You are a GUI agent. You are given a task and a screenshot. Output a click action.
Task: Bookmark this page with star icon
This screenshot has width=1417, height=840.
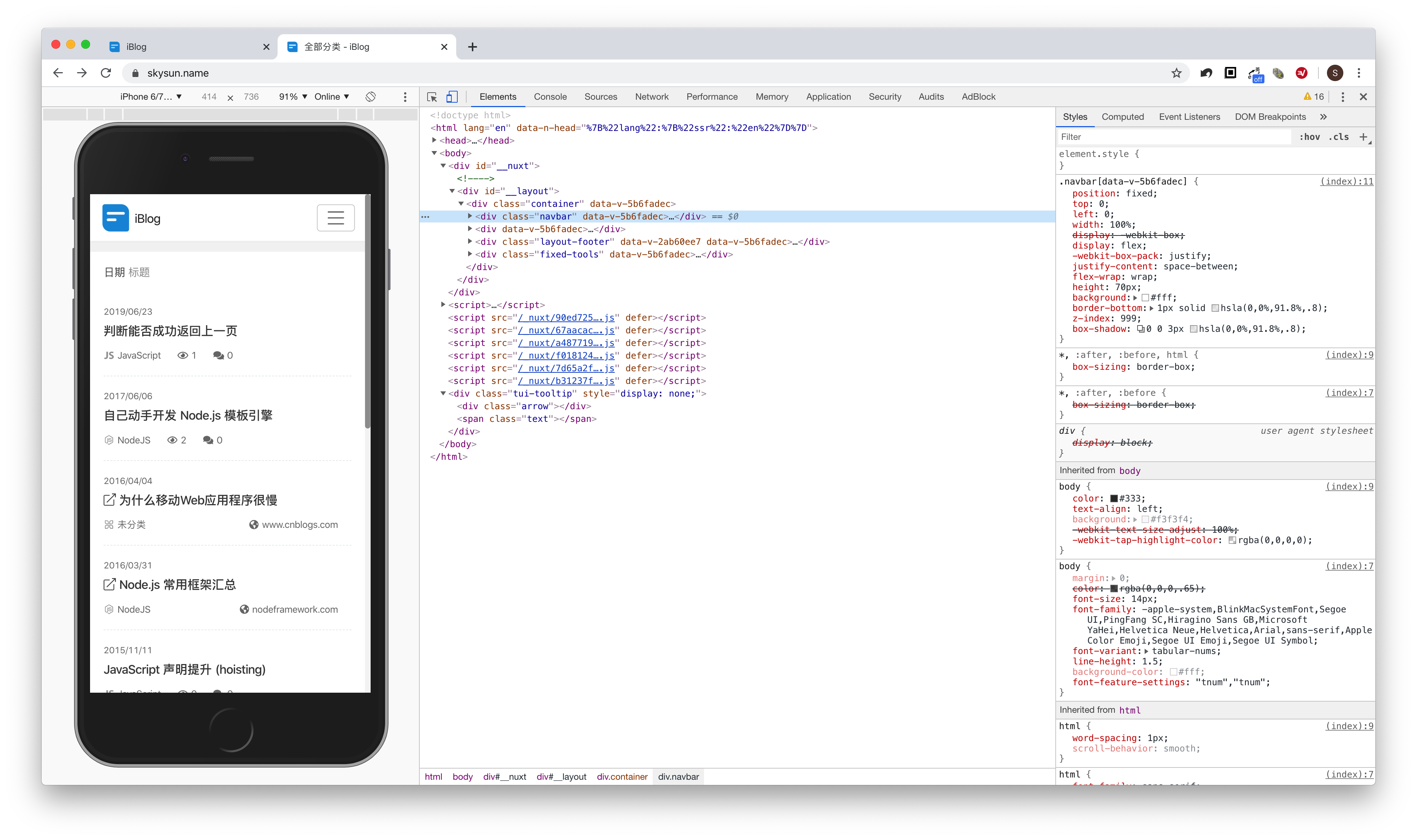point(1176,73)
